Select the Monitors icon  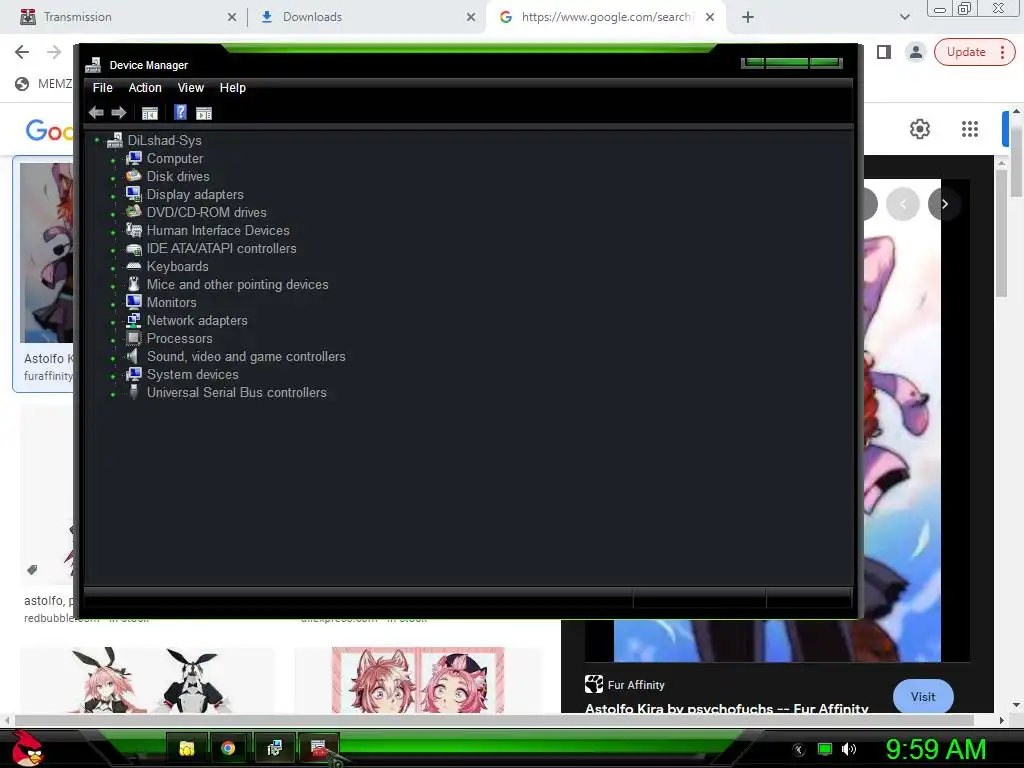(134, 302)
